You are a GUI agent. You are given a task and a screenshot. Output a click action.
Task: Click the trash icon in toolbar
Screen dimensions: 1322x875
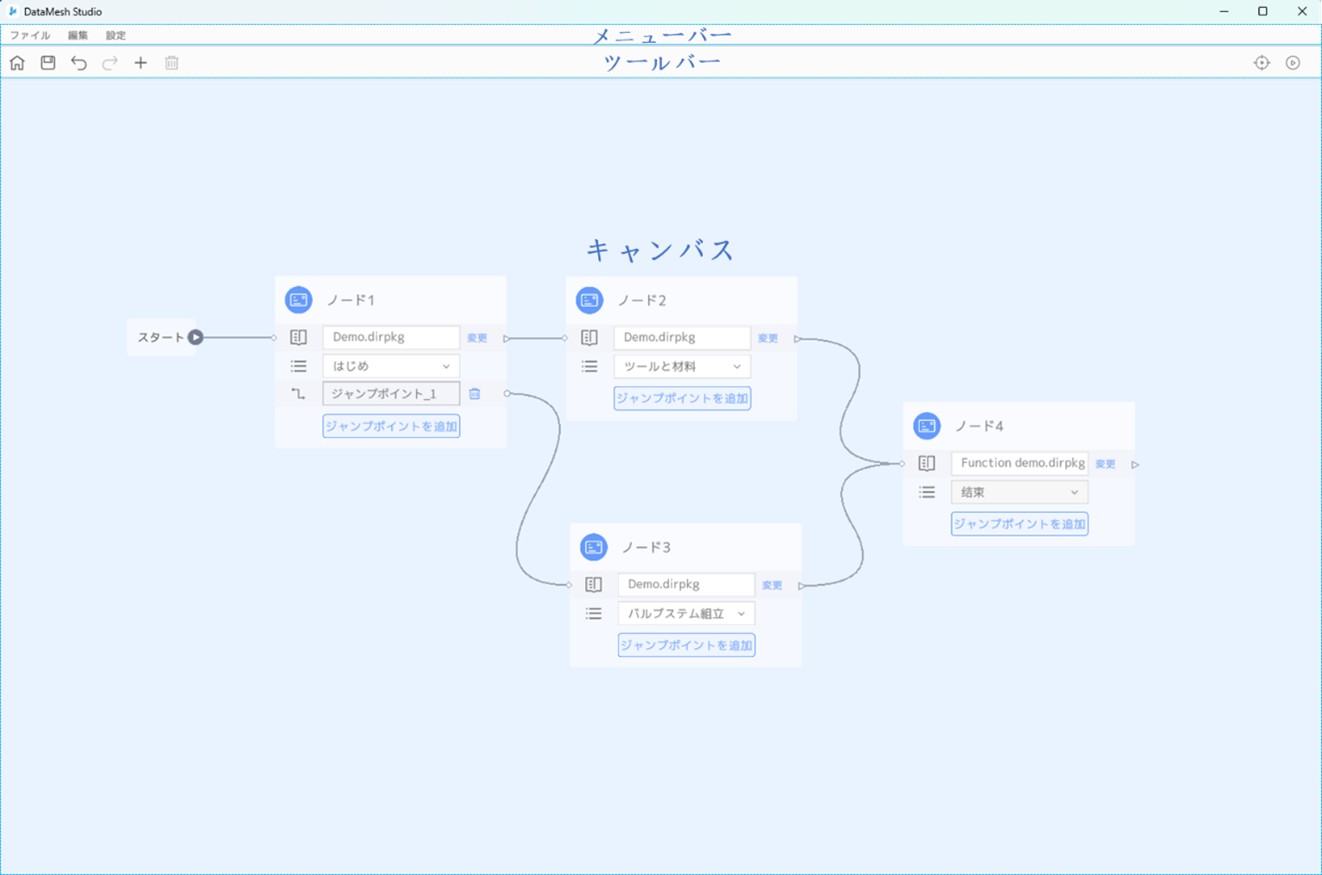tap(172, 63)
